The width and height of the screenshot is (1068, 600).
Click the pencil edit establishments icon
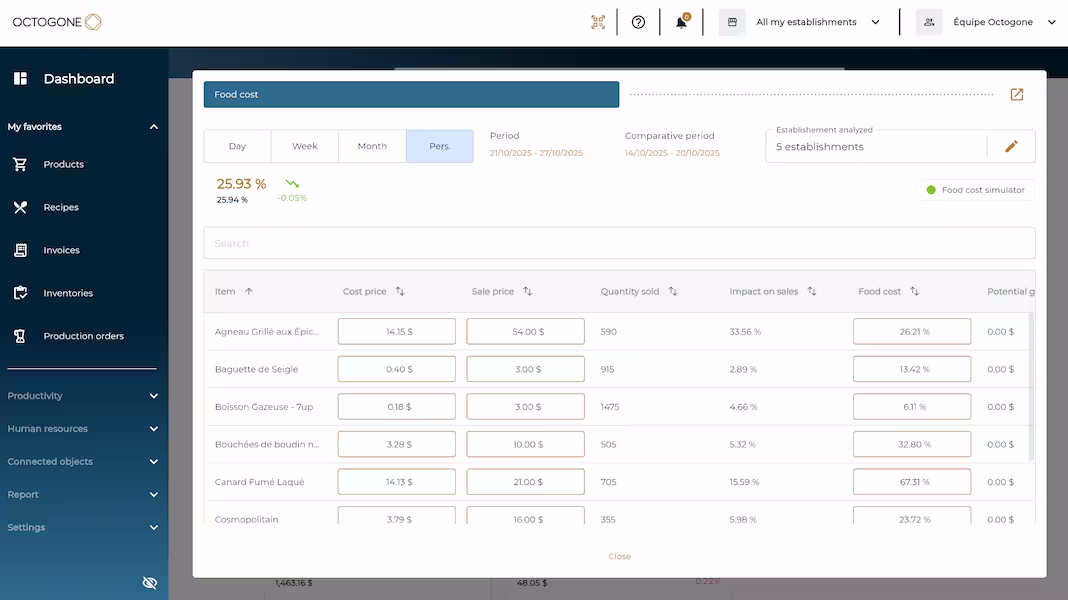click(x=1011, y=146)
